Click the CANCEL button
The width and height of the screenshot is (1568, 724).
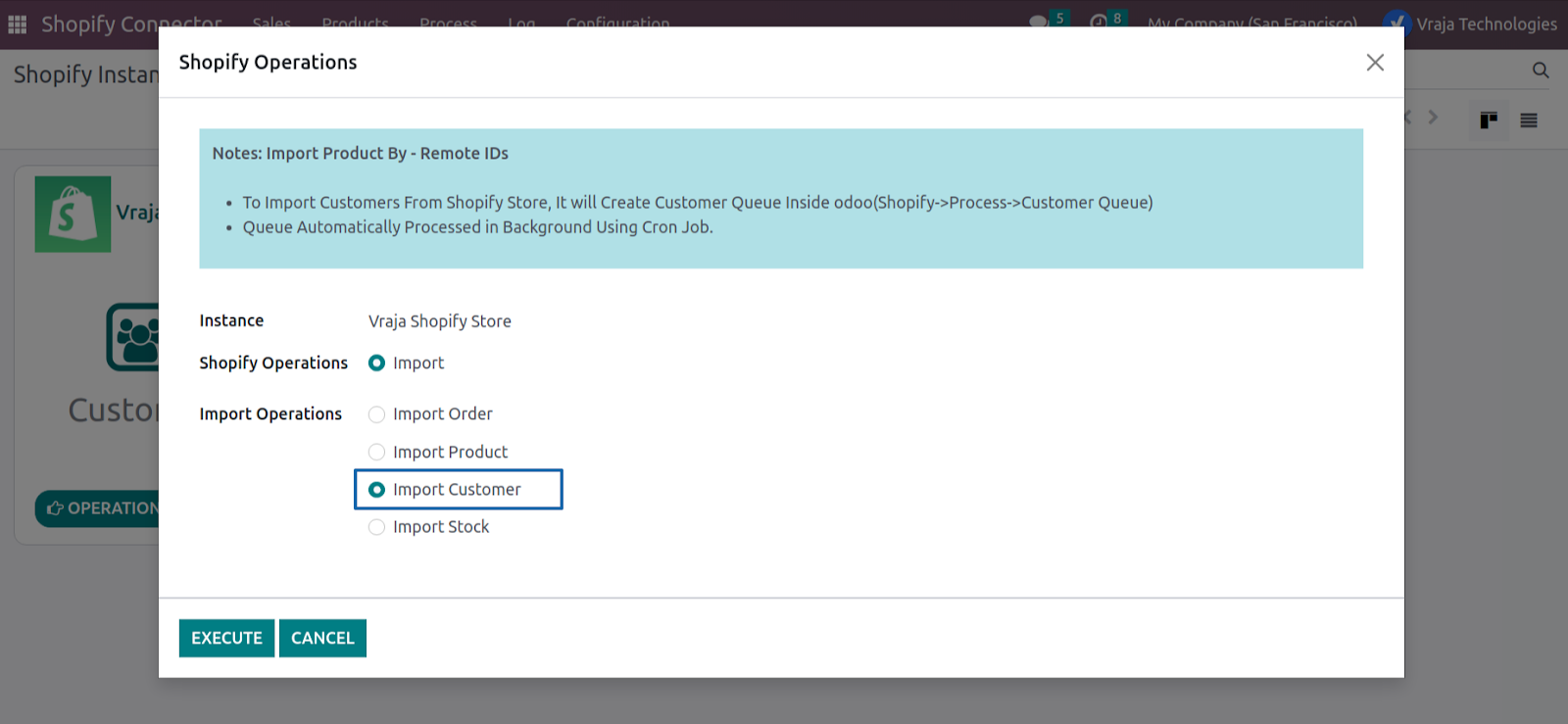tap(322, 638)
